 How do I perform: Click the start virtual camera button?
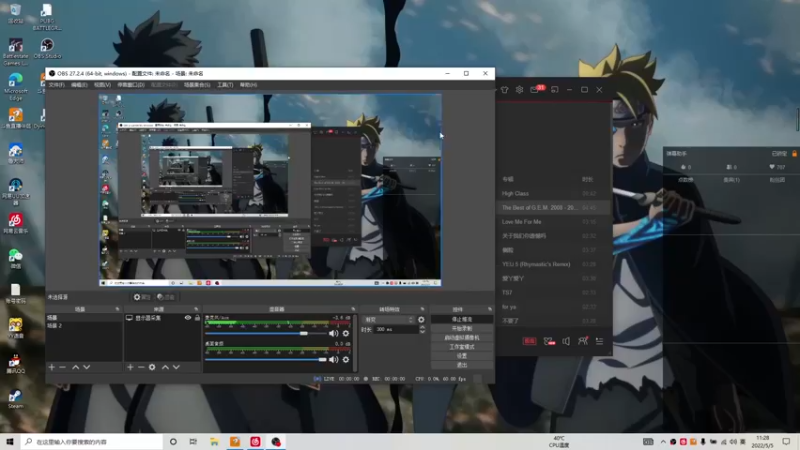462,338
